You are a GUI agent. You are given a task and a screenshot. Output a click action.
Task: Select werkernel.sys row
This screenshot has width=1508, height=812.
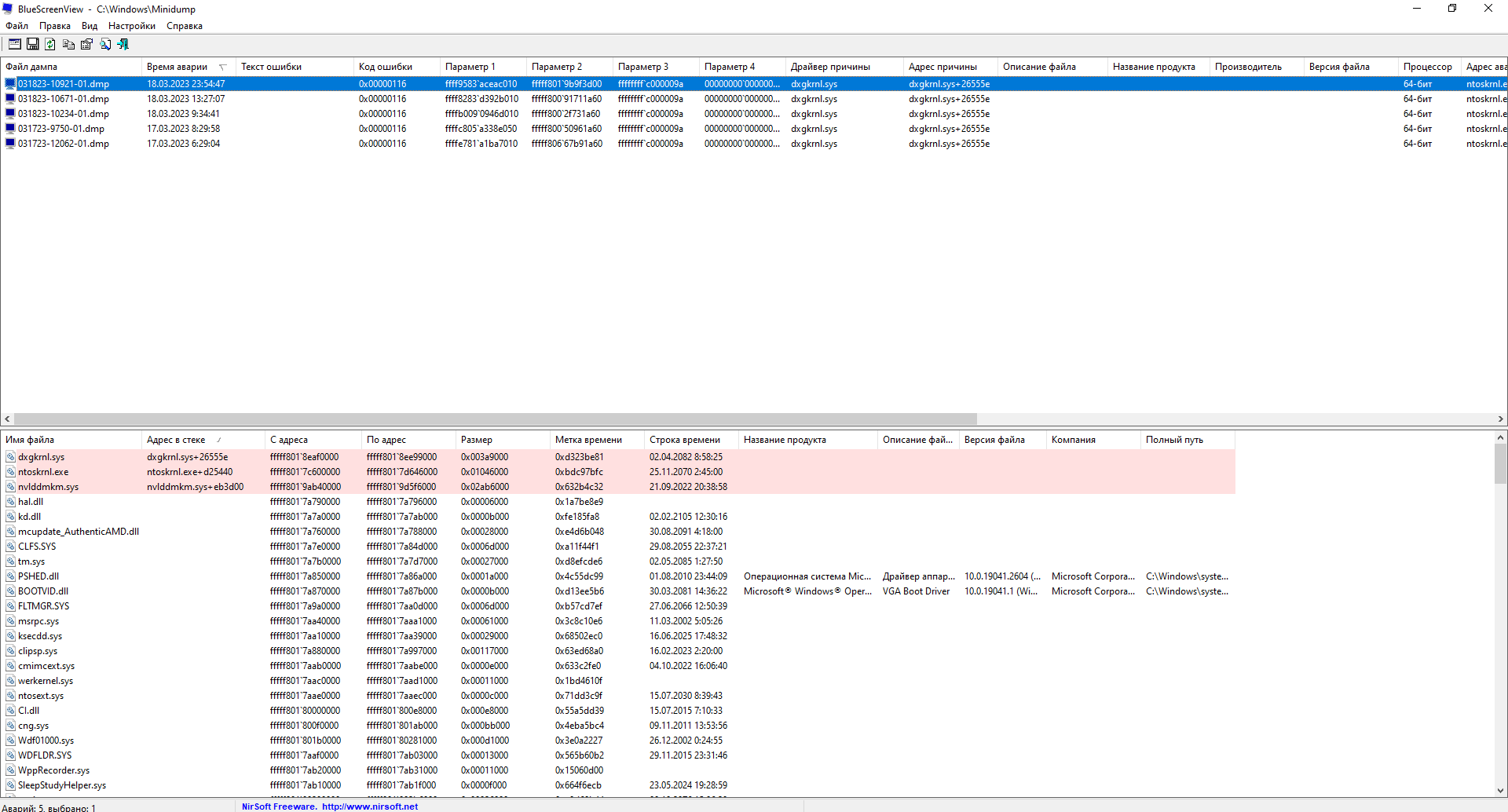click(618, 681)
